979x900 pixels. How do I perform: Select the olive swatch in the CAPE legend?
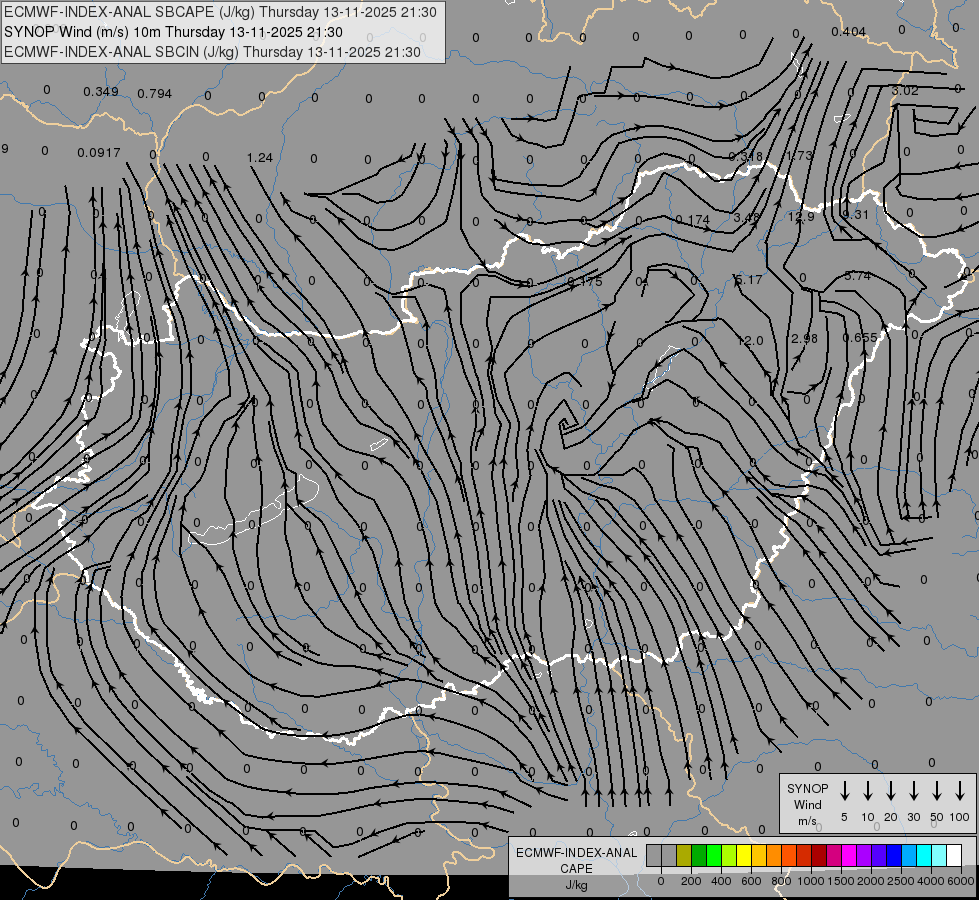(x=684, y=855)
